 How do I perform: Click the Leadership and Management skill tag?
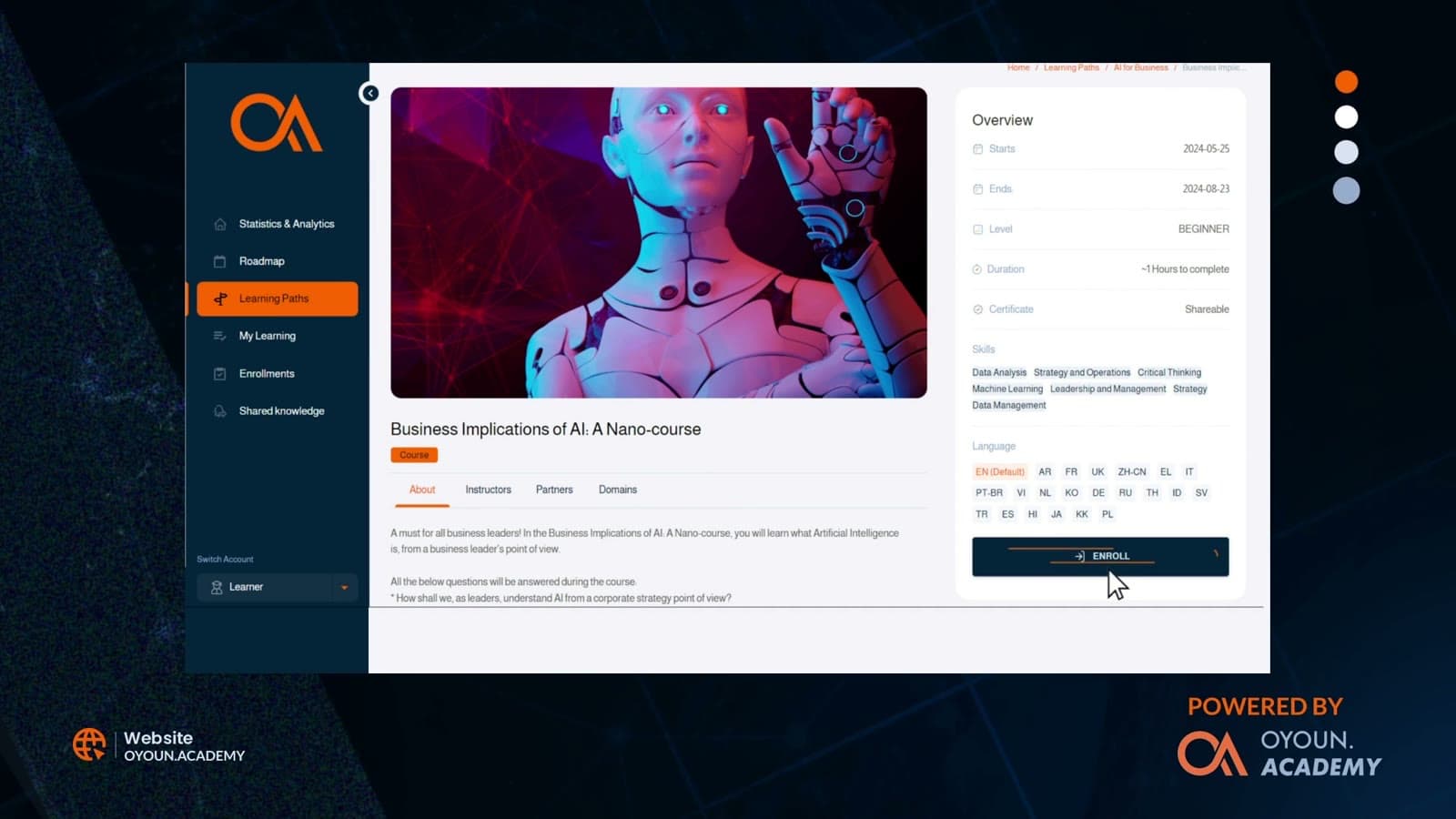click(x=1107, y=389)
